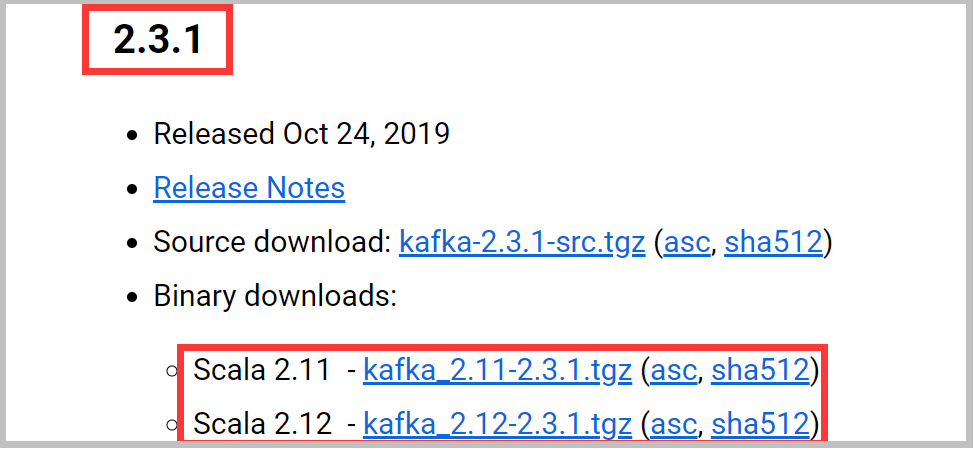The height and width of the screenshot is (449, 974).
Task: Open the sha512 checksum for source download
Action: point(773,242)
